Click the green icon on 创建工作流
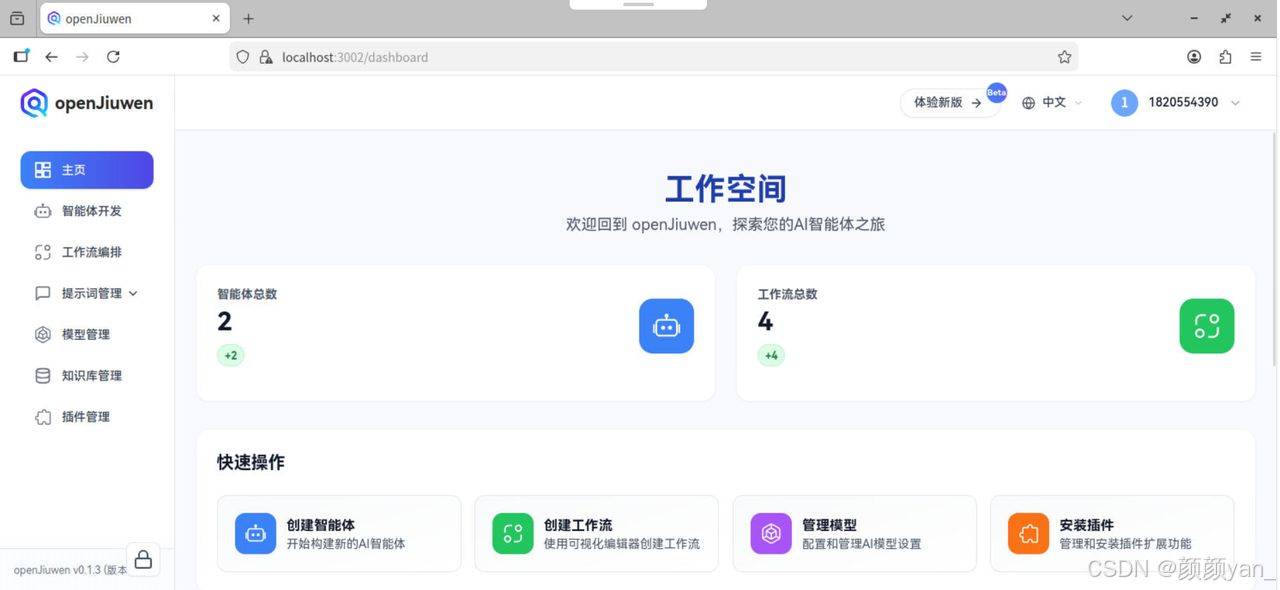 pos(513,533)
